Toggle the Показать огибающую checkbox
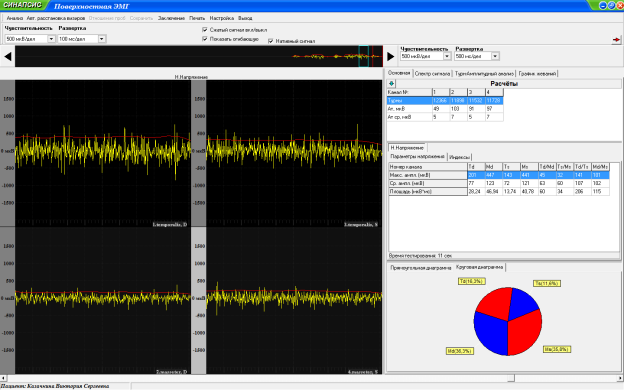Image resolution: width=624 pixels, height=390 pixels. 205,39
